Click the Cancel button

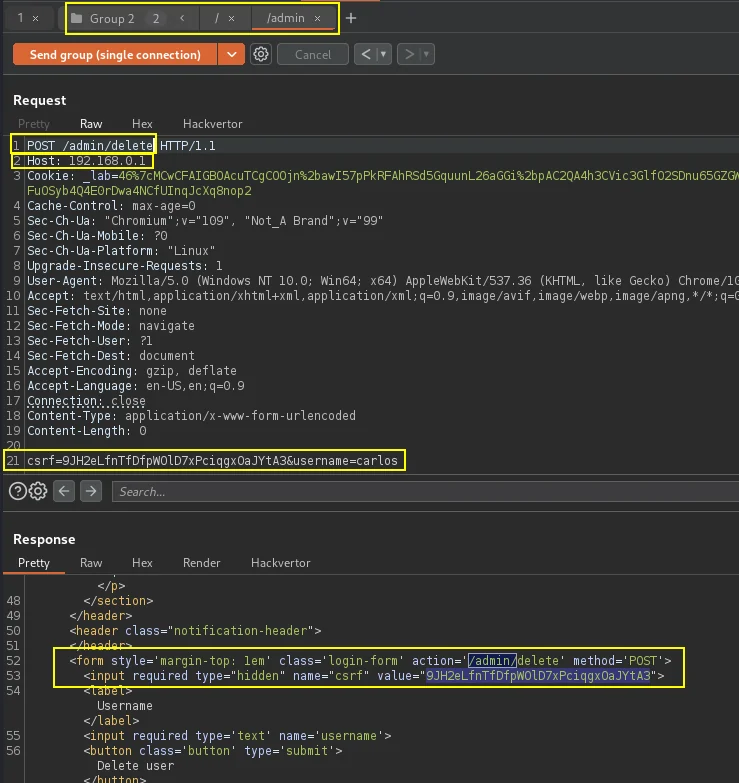pyautogui.click(x=313, y=54)
